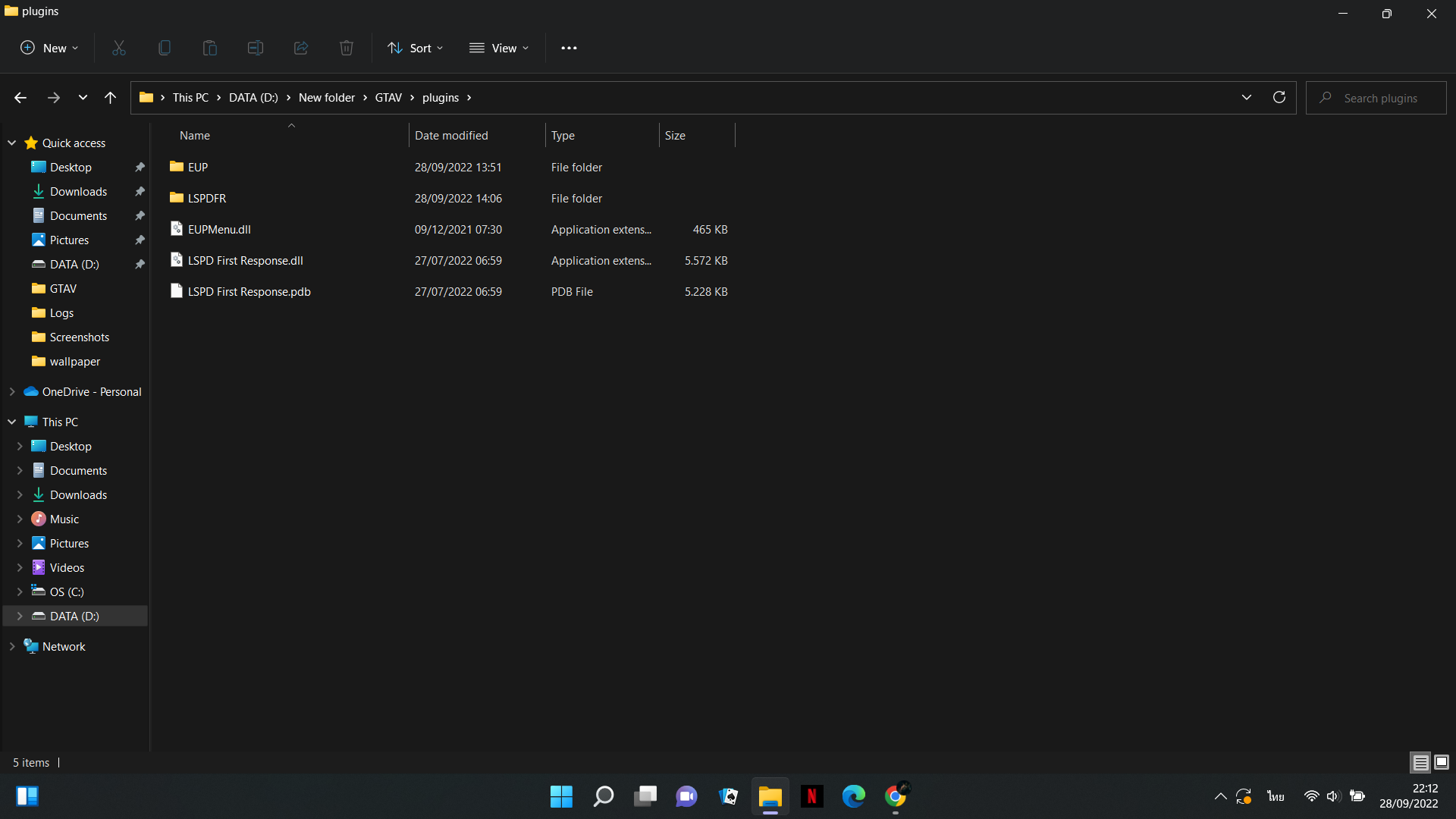Click GTAV in the address breadcrumb
Viewport: 1456px width, 819px height.
tap(388, 97)
